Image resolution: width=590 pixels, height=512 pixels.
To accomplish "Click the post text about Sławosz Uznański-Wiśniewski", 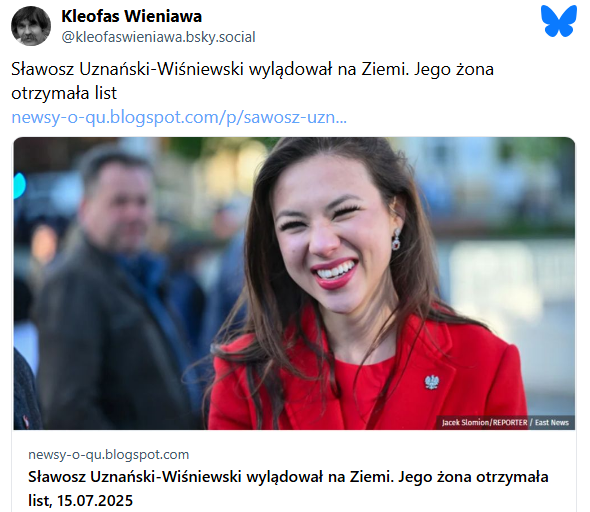I will (x=252, y=81).
